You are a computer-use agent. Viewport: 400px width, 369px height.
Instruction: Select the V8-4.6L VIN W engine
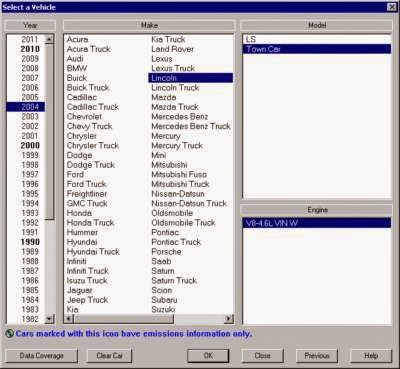(x=317, y=223)
